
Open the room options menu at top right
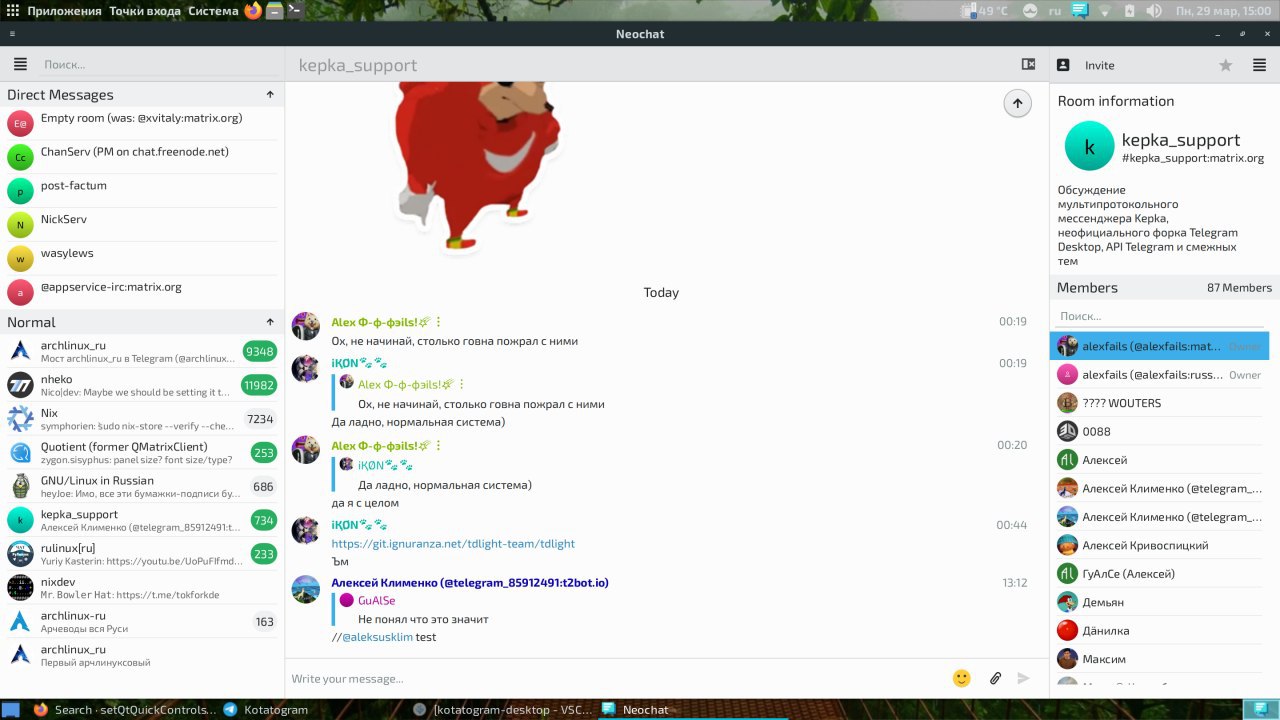pyautogui.click(x=1260, y=65)
